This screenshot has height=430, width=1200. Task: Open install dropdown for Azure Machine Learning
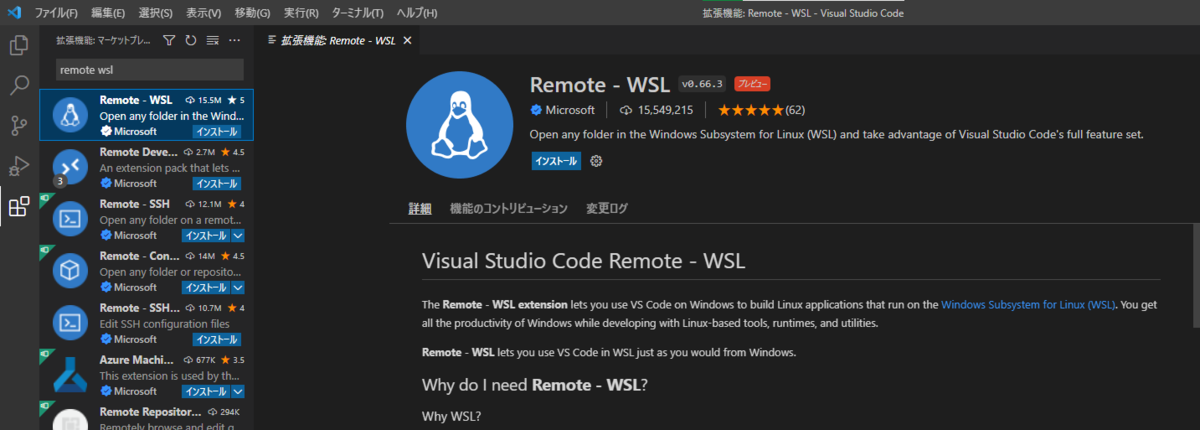coord(238,391)
